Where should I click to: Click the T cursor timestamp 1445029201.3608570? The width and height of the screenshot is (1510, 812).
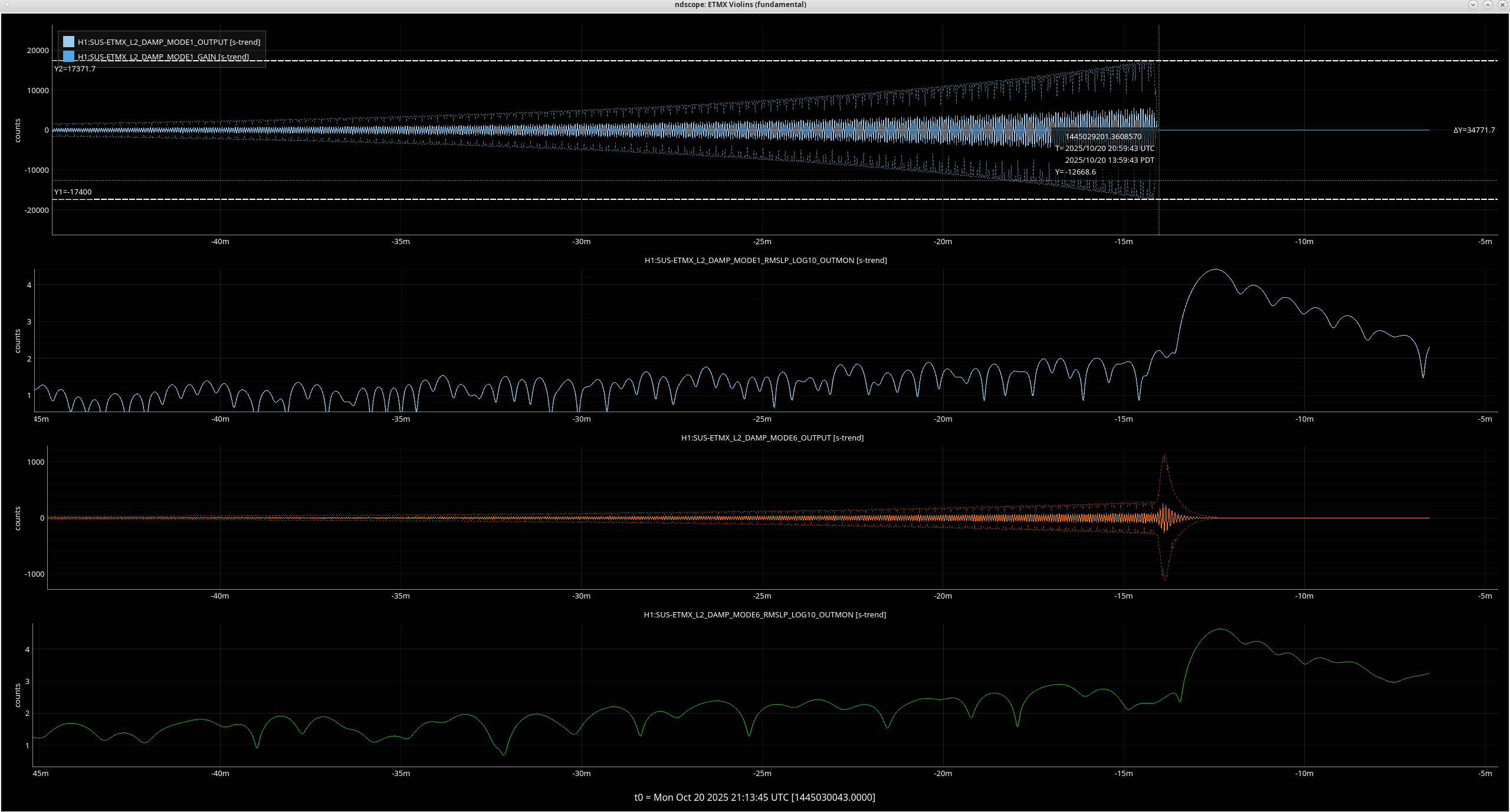click(1103, 137)
